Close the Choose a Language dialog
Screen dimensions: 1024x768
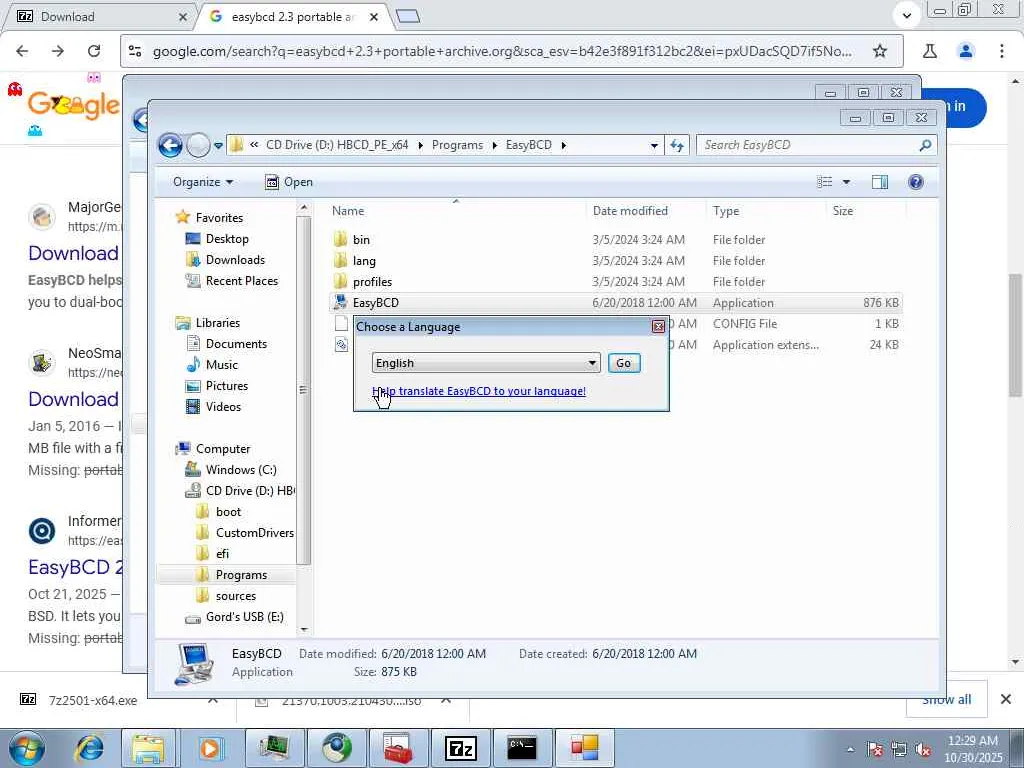pos(658,327)
